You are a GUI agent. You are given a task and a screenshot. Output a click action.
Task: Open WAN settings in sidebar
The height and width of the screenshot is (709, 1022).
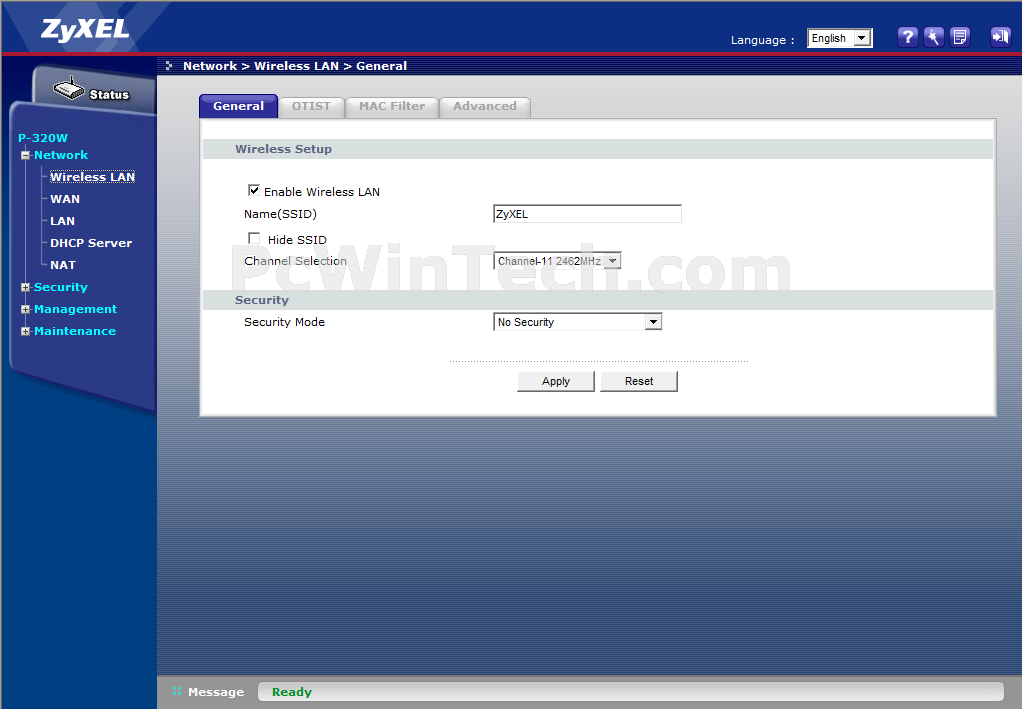tap(65, 199)
